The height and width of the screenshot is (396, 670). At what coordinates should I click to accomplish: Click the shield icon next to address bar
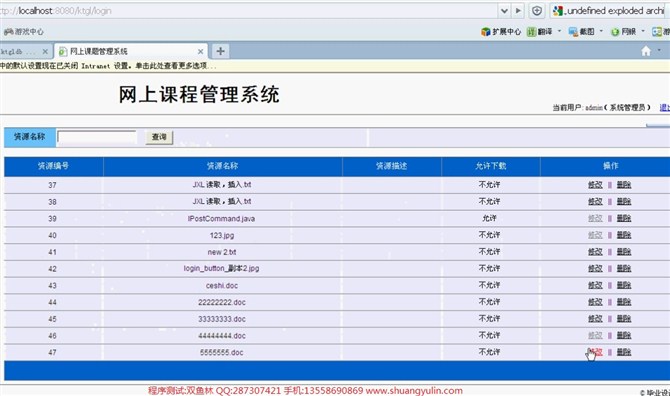537,11
